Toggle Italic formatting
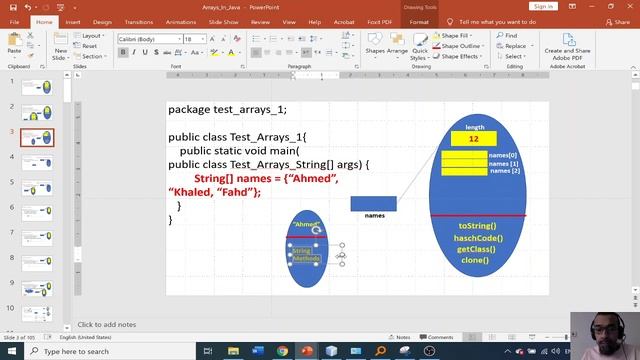 [134, 52]
